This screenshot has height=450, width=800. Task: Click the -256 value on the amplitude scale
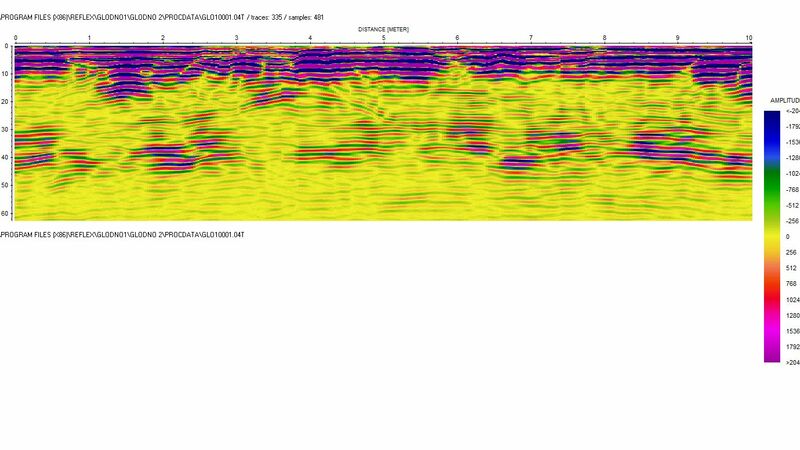[791, 221]
